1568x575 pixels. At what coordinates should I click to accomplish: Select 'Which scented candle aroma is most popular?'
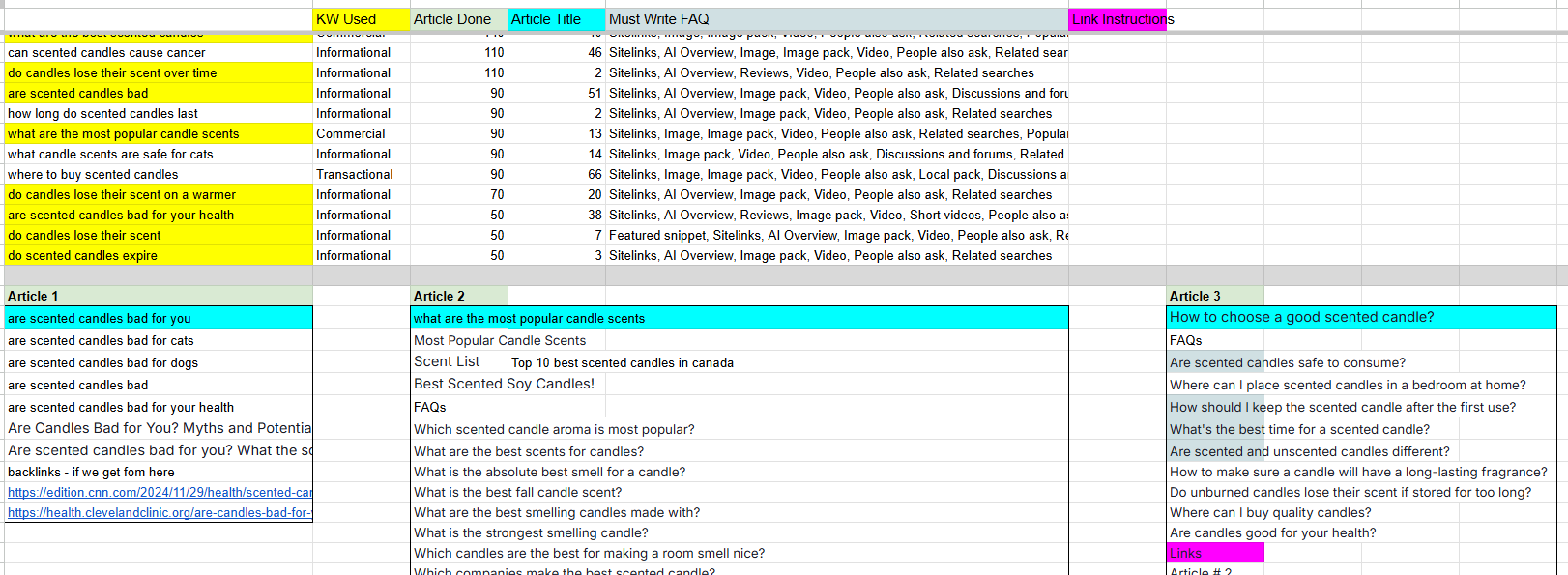tap(554, 430)
